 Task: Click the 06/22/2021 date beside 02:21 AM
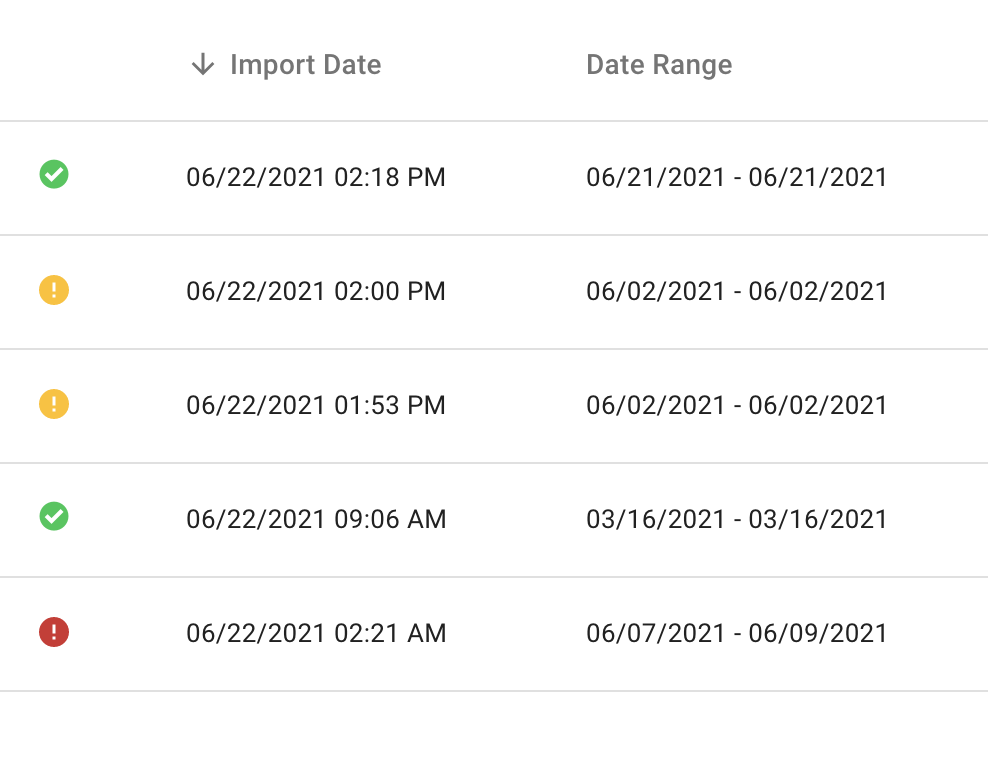(256, 634)
